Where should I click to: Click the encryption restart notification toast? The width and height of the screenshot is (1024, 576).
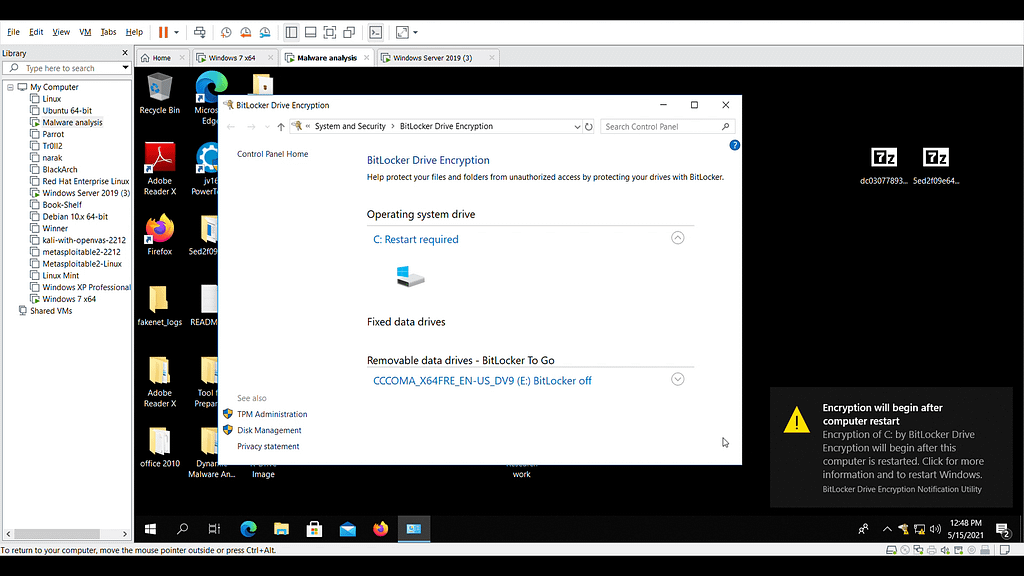(891, 447)
